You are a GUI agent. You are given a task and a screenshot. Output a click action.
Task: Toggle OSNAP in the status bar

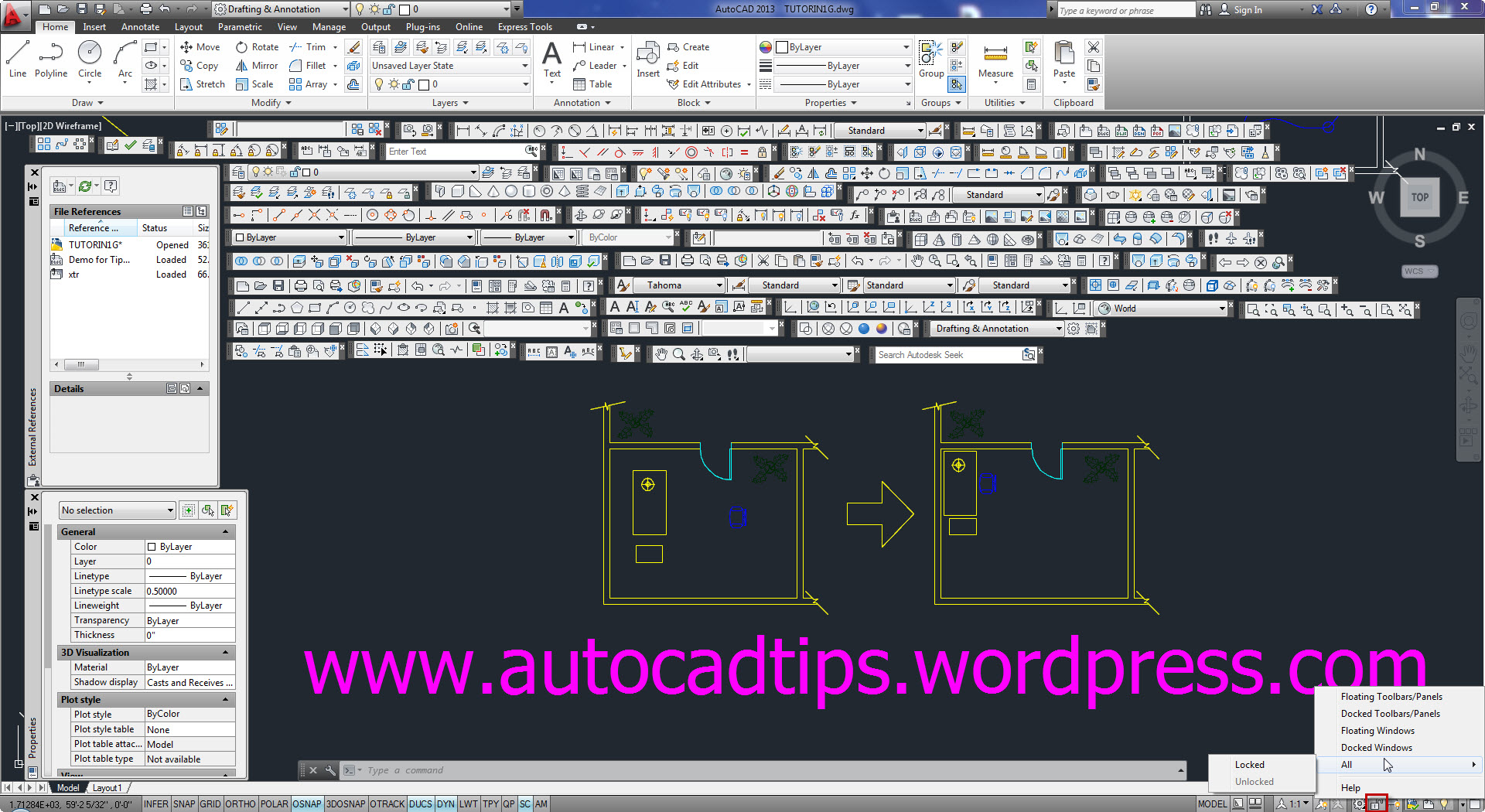click(x=306, y=803)
